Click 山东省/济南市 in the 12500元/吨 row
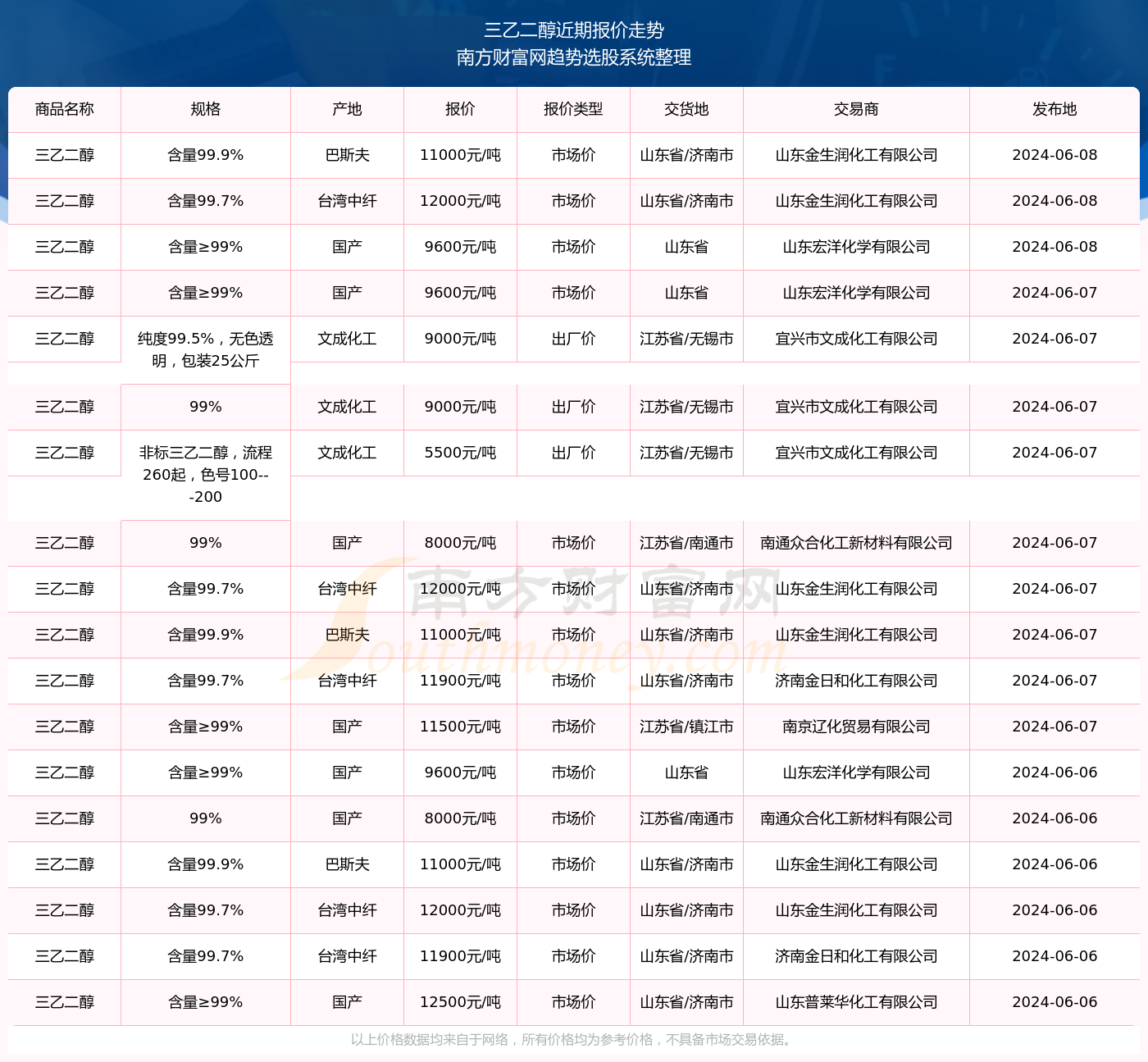Image resolution: width=1148 pixels, height=1062 pixels. tap(687, 1002)
